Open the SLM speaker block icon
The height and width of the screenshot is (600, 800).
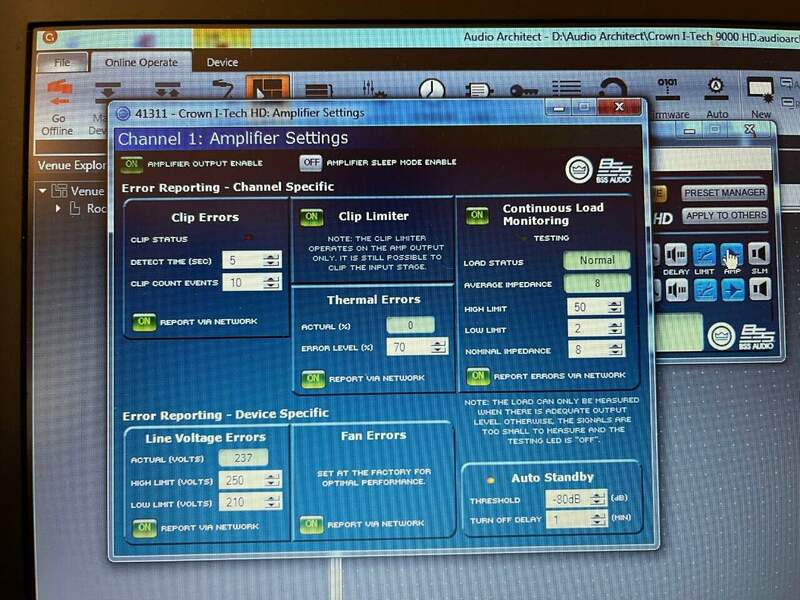pos(759,254)
